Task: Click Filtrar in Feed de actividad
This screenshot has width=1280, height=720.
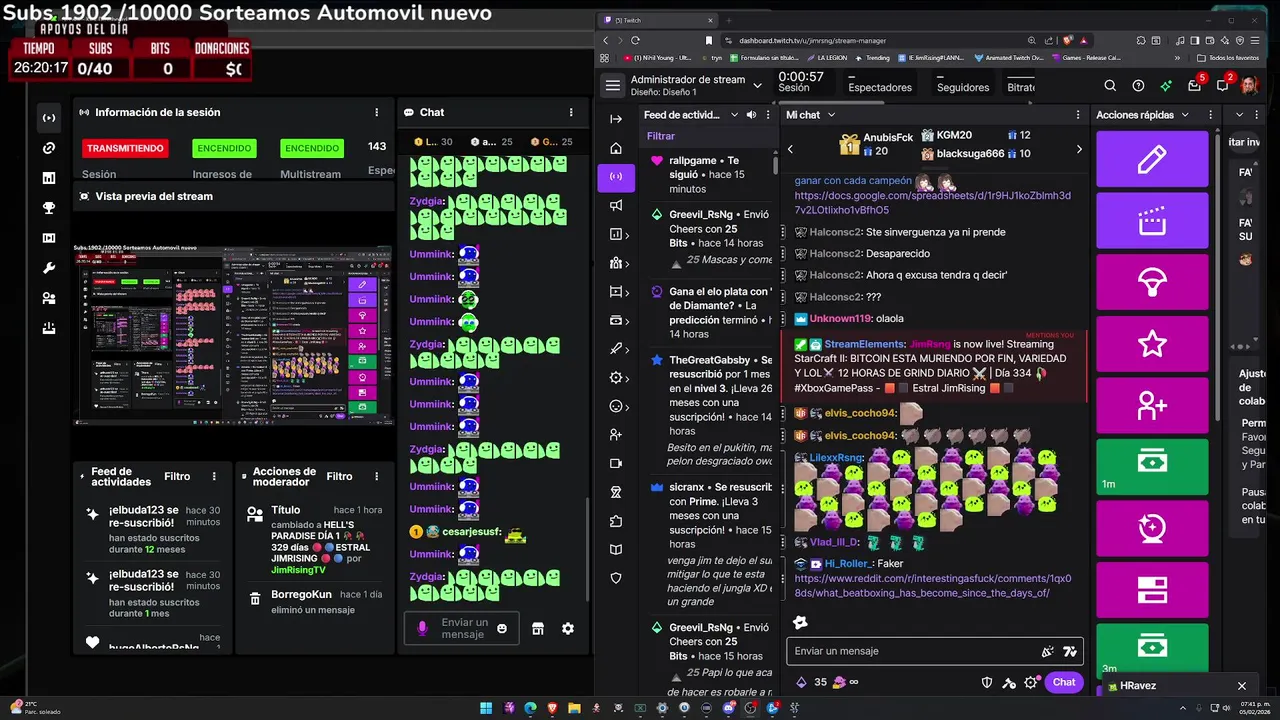Action: coord(661,136)
